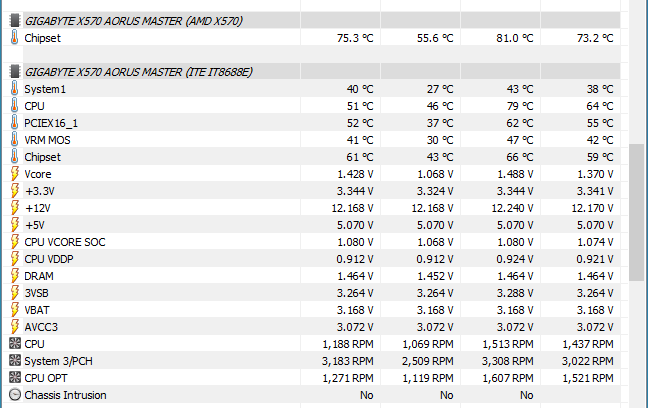Image resolution: width=648 pixels, height=408 pixels.
Task: Click the CPU VCORE SOC bolt icon
Action: click(x=14, y=241)
